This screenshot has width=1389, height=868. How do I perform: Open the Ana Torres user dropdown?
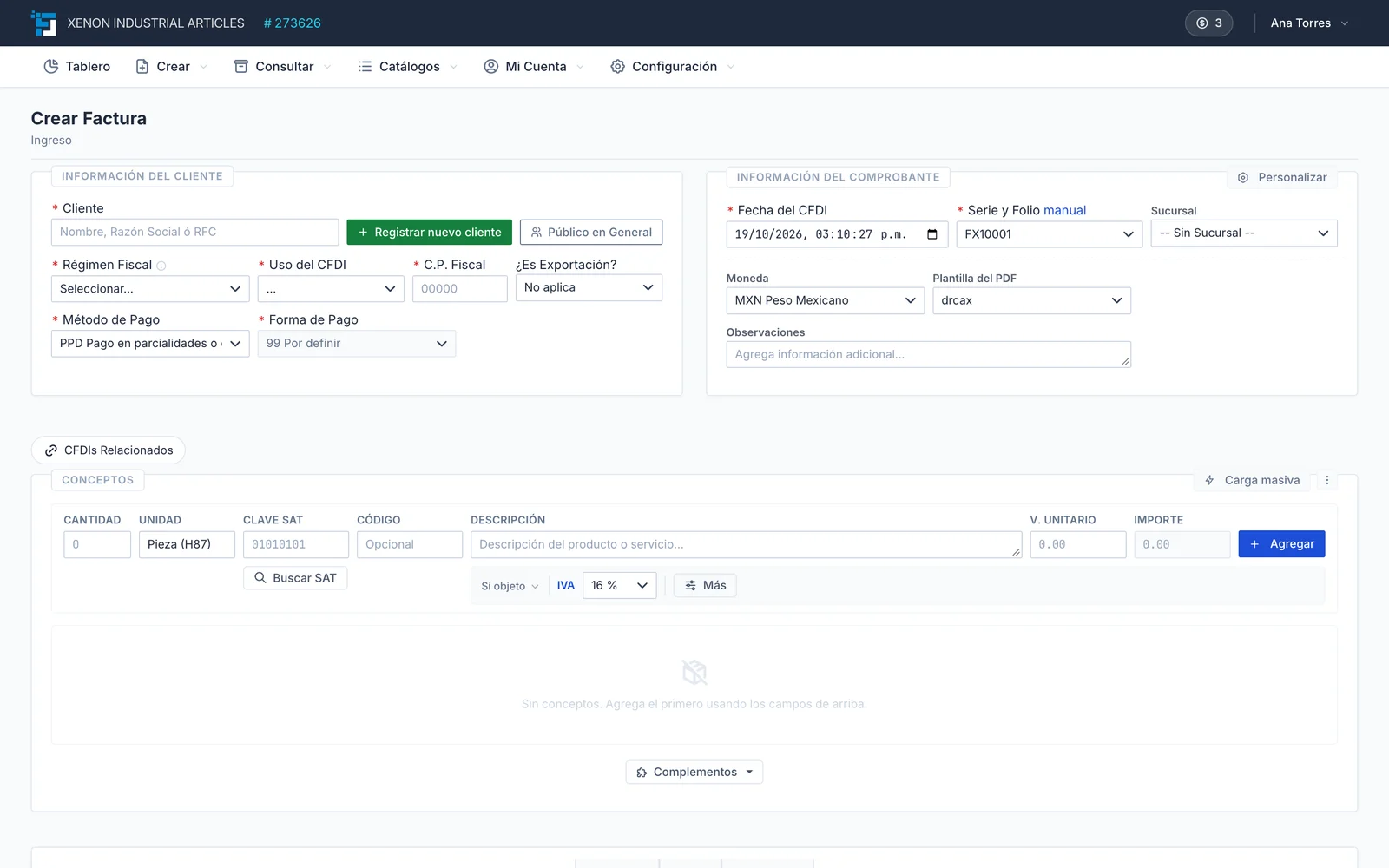[1309, 23]
